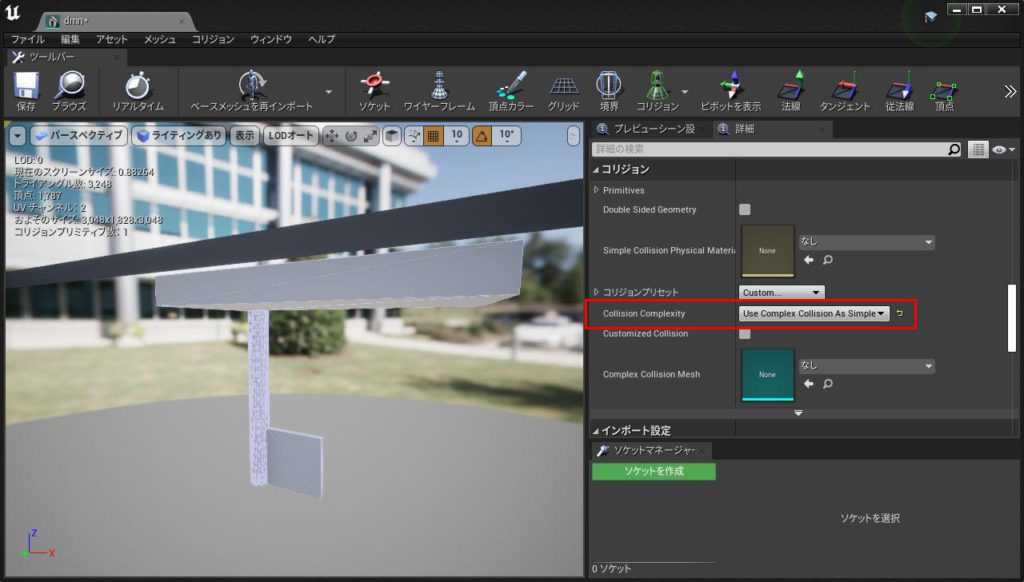Use selected asset arrow for Complex Collision Mesh
Image resolution: width=1024 pixels, height=582 pixels.
808,384
